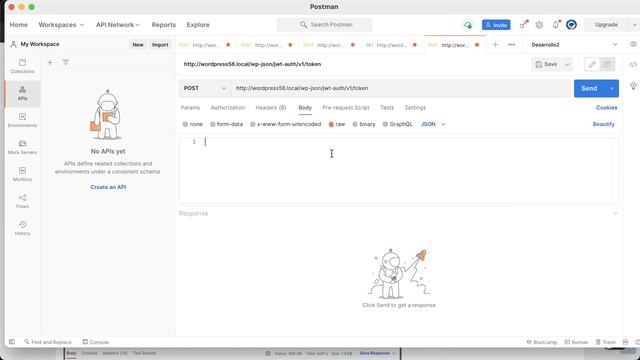
Task: Click Beautify link
Action: click(603, 124)
